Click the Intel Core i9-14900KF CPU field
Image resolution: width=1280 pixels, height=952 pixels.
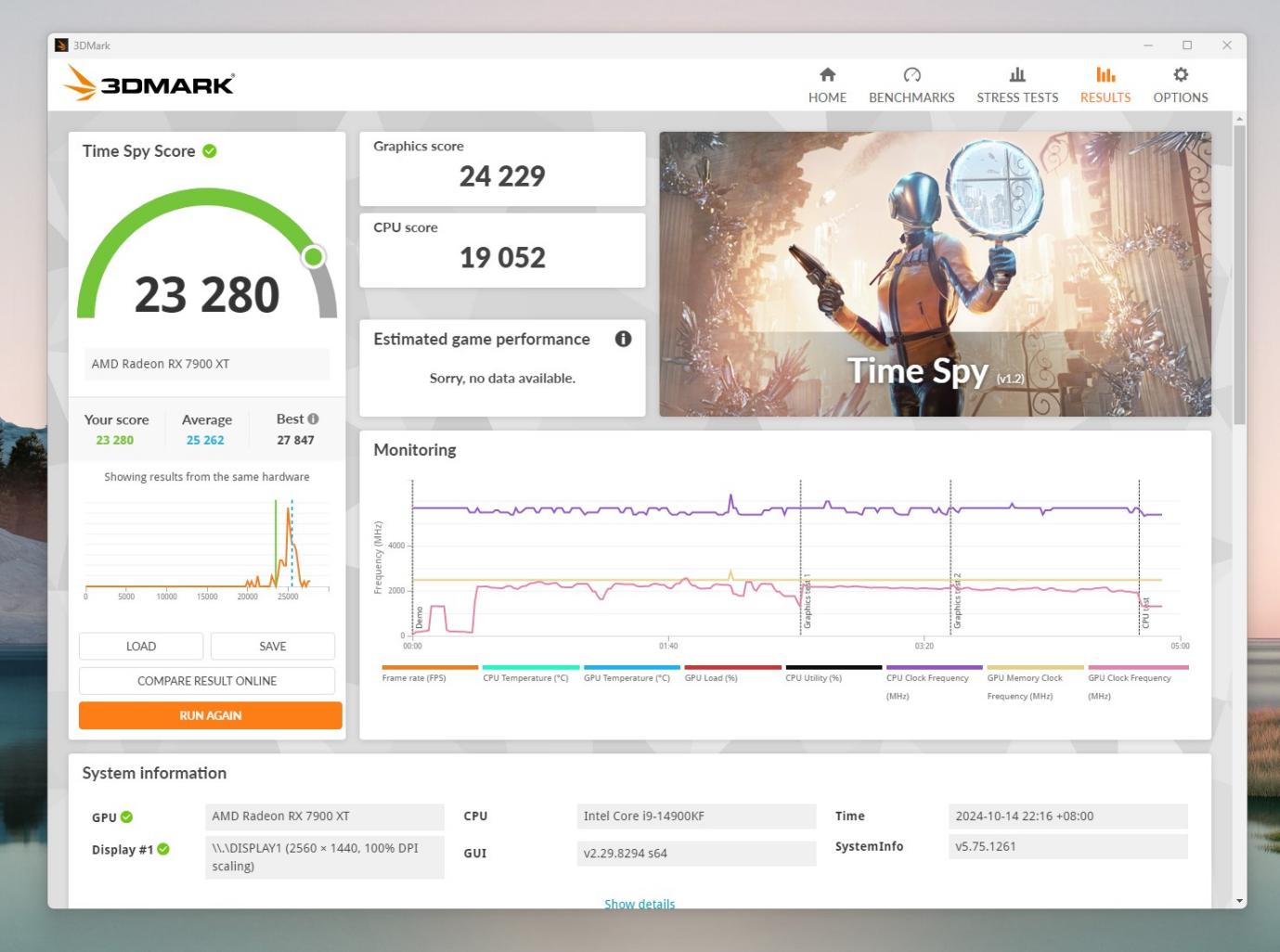tap(696, 817)
